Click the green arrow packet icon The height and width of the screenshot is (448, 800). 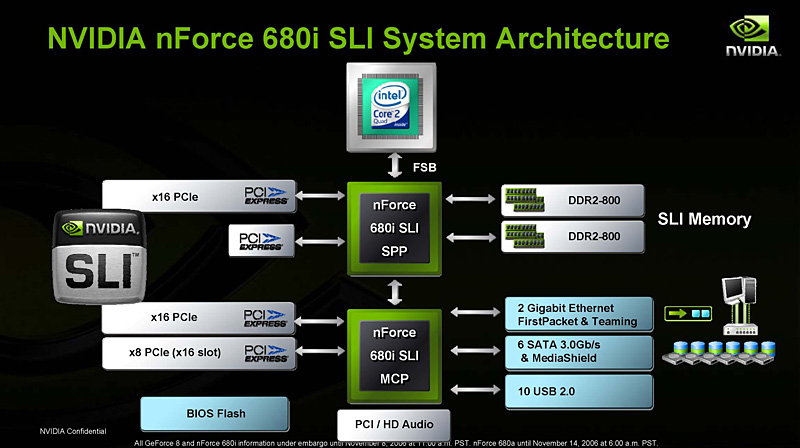pyautogui.click(x=688, y=313)
